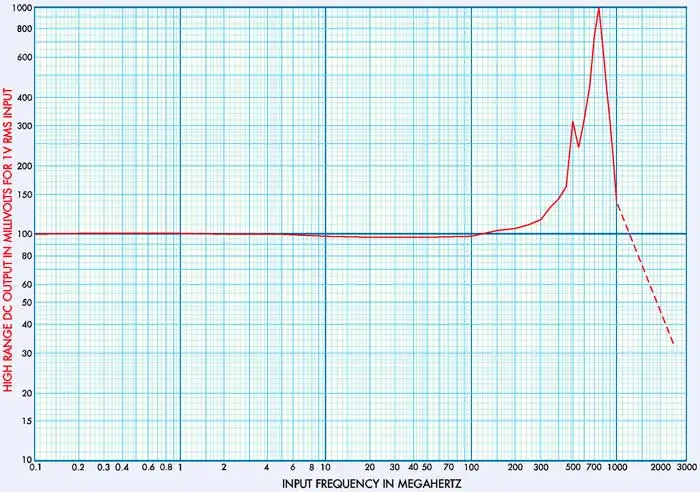The image size is (700, 492).
Task: Select the "40" label on the frequency axis
Action: [413, 467]
